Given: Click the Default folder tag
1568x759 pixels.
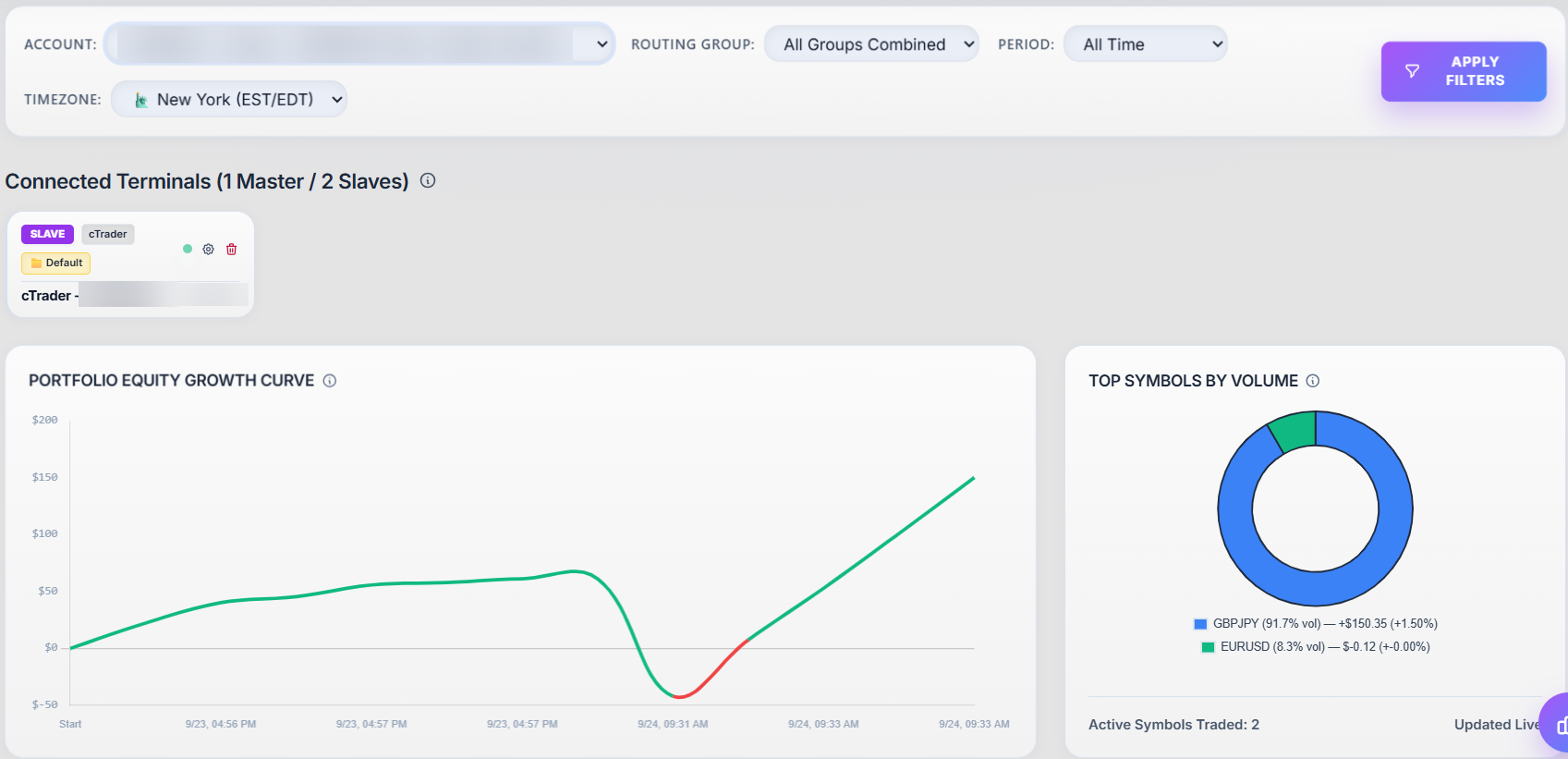Looking at the screenshot, I should pyautogui.click(x=55, y=263).
